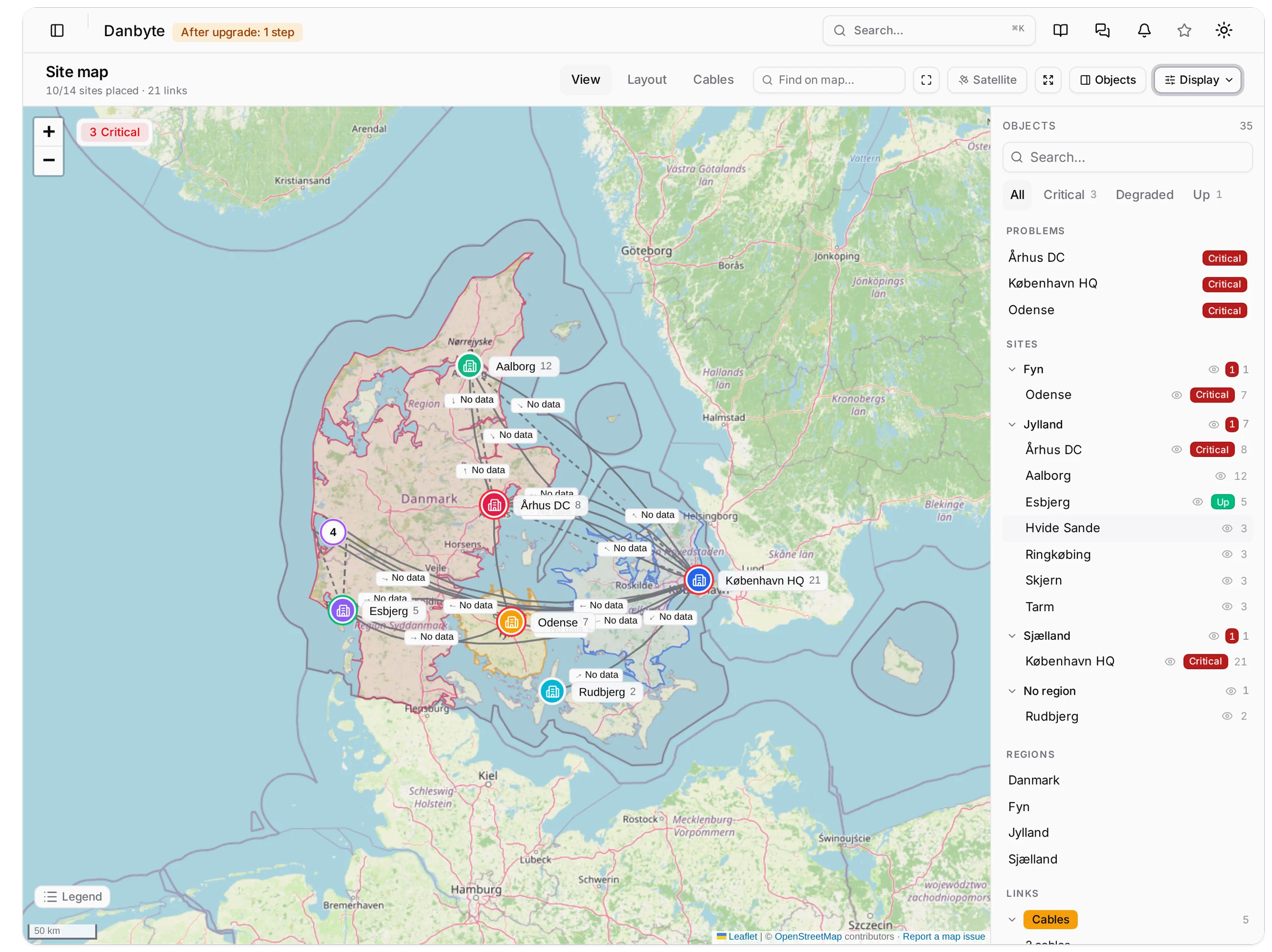Image resolution: width=1272 pixels, height=952 pixels.
Task: Collapse the No region group
Action: [x=1012, y=690]
